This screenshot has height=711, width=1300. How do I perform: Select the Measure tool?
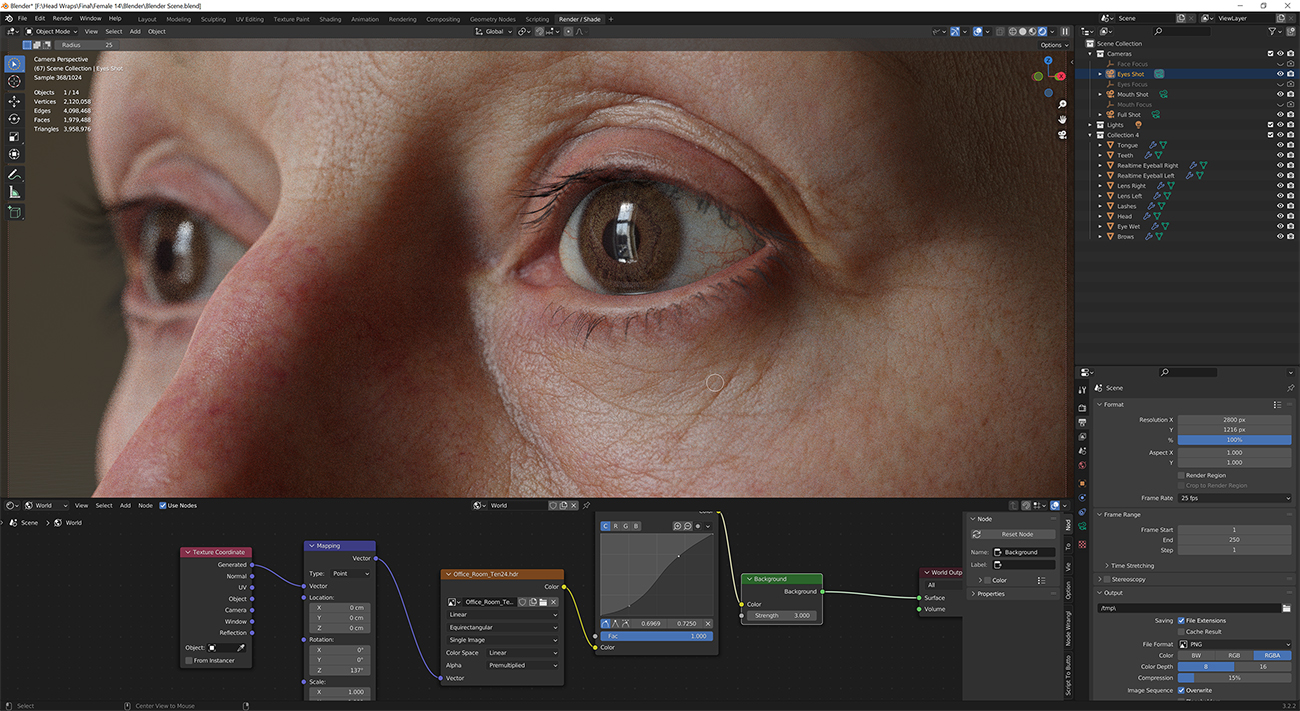(14, 192)
